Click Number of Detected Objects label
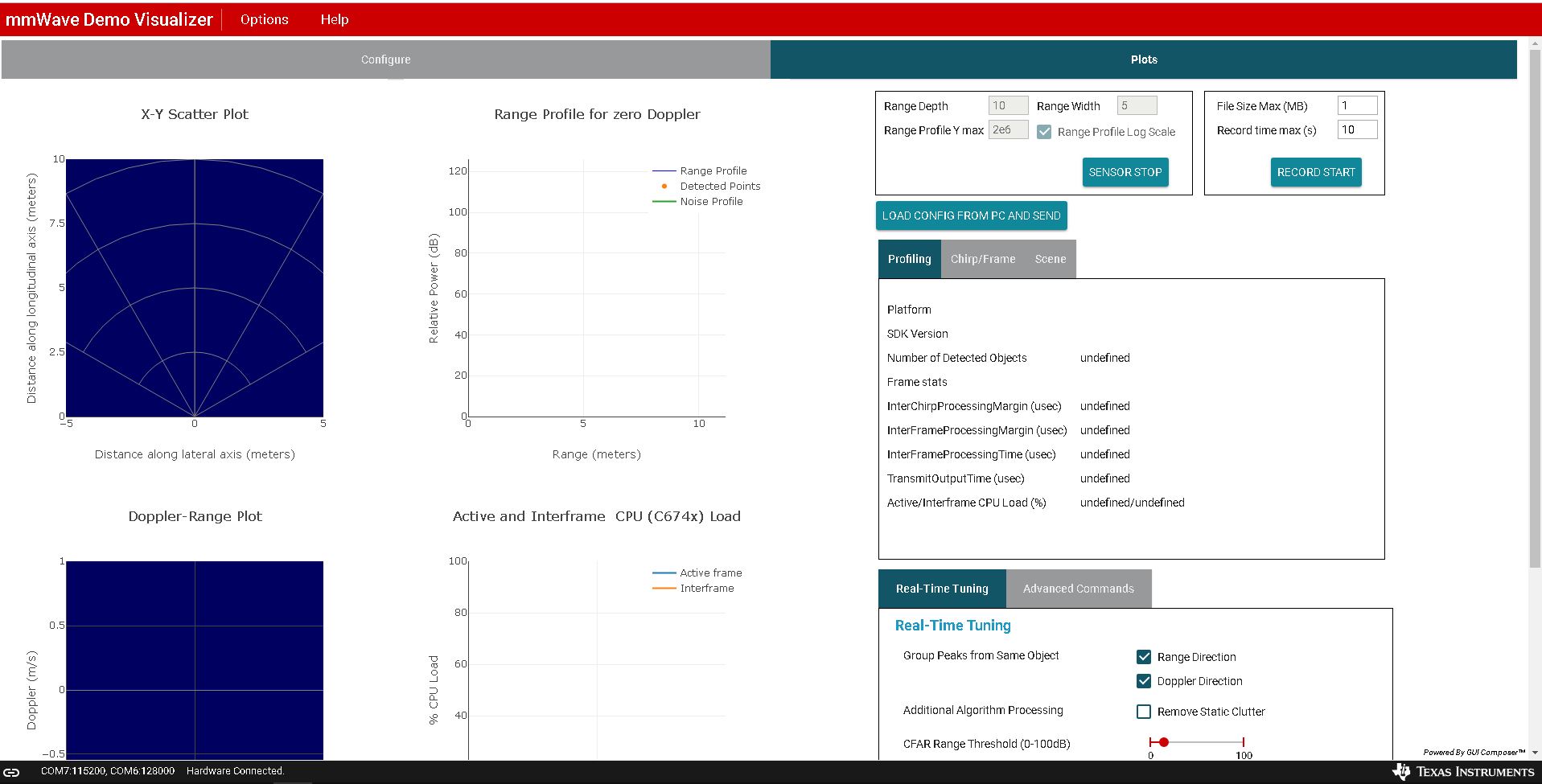The height and width of the screenshot is (784, 1542). point(957,358)
